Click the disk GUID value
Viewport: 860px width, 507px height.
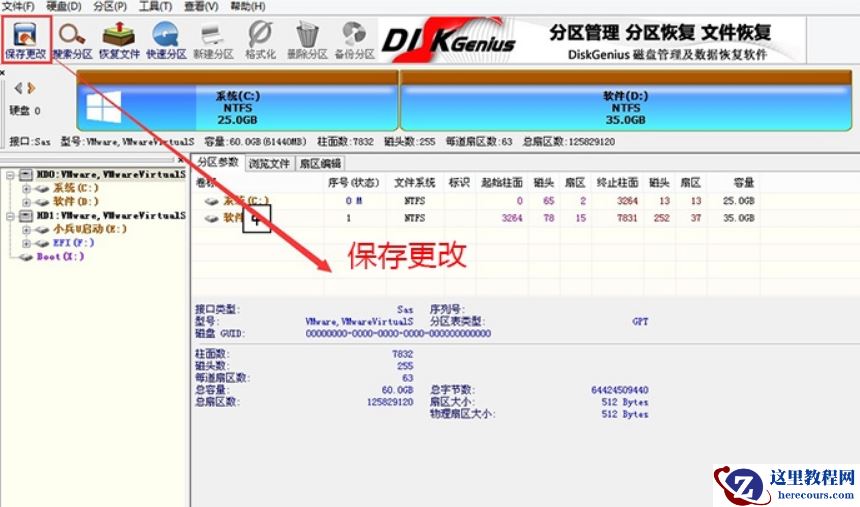(398, 334)
